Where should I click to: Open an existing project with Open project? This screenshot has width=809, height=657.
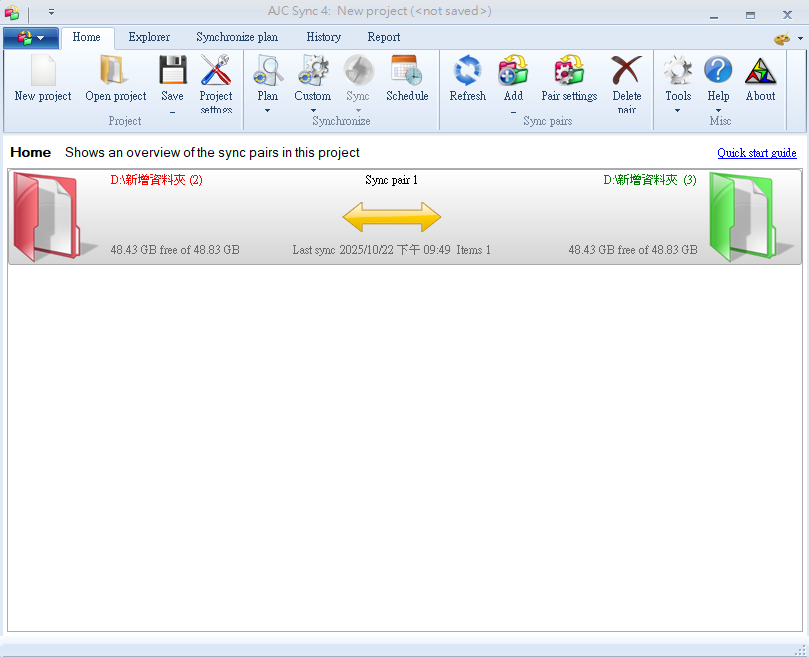point(115,72)
